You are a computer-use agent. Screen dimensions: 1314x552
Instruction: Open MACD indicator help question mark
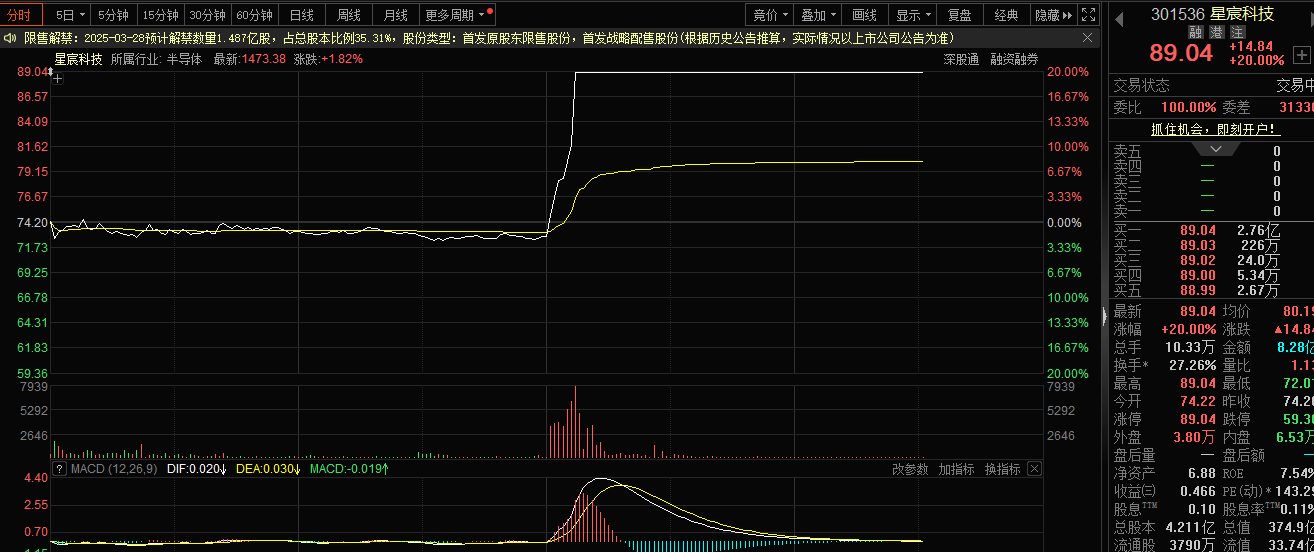pyautogui.click(x=60, y=468)
